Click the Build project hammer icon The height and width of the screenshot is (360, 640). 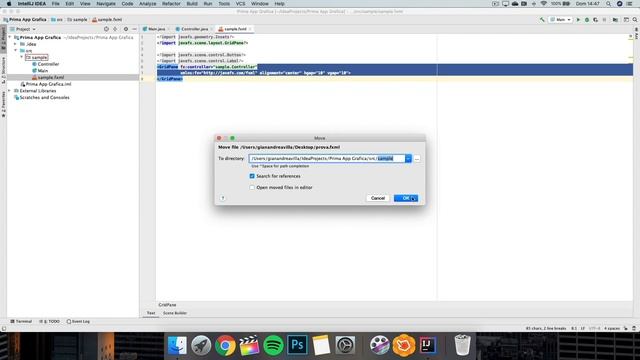542,20
